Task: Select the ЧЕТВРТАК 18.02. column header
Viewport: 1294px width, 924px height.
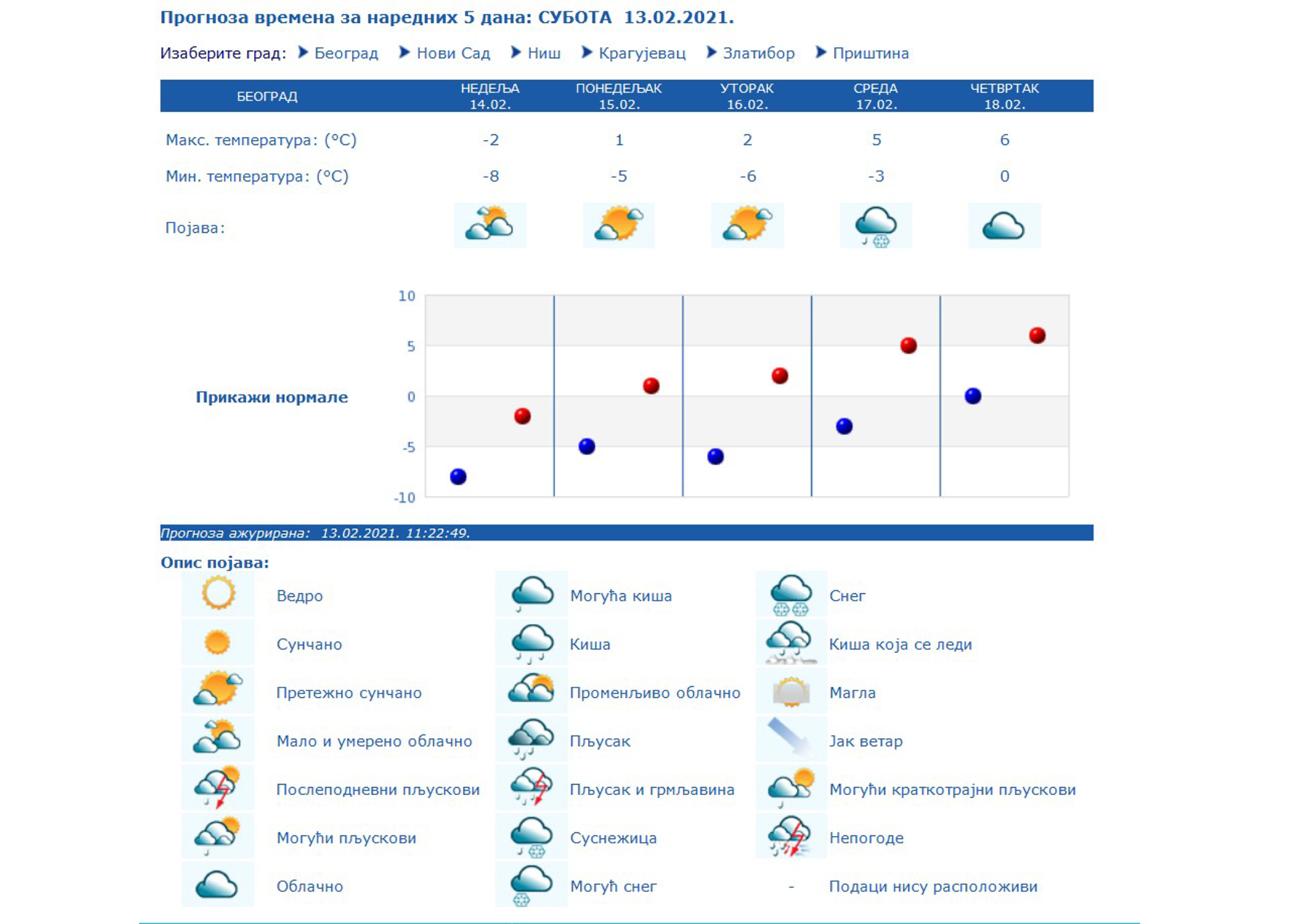Action: pyautogui.click(x=1004, y=96)
